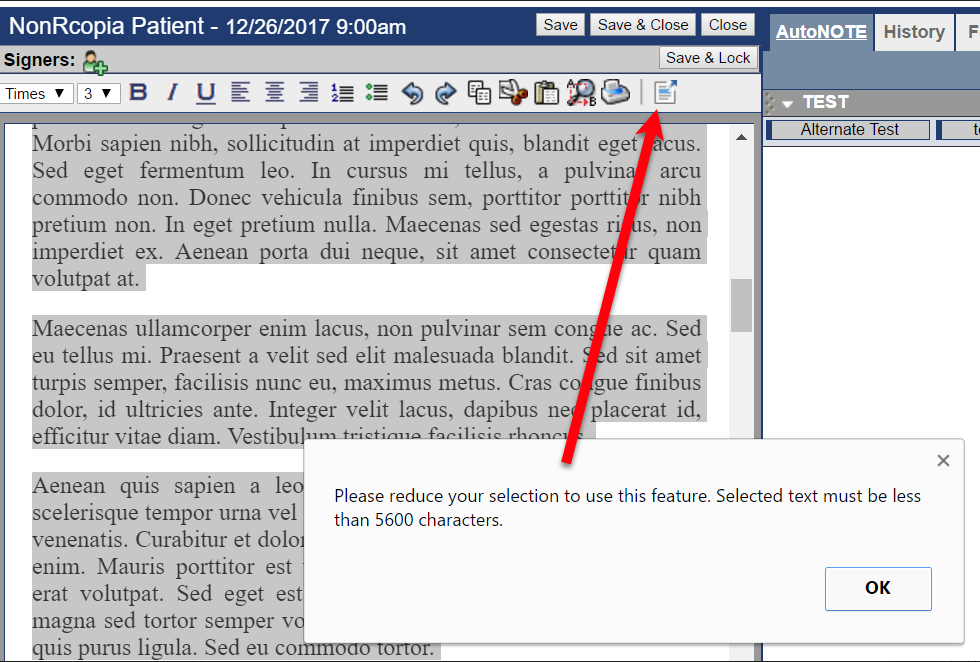Click the Save button
The image size is (980, 662).
561,25
